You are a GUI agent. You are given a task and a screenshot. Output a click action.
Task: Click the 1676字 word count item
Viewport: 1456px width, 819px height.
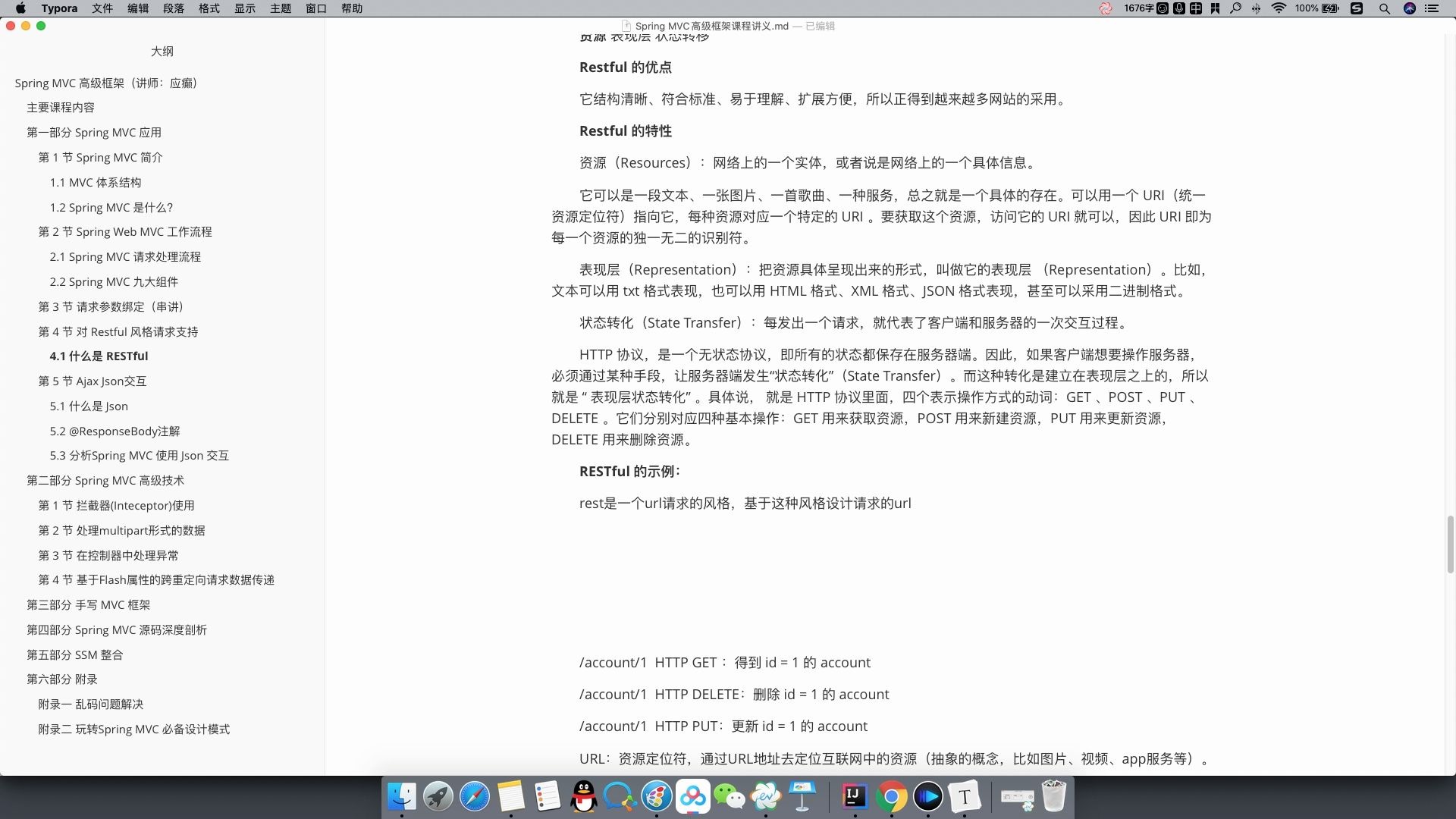point(1139,8)
